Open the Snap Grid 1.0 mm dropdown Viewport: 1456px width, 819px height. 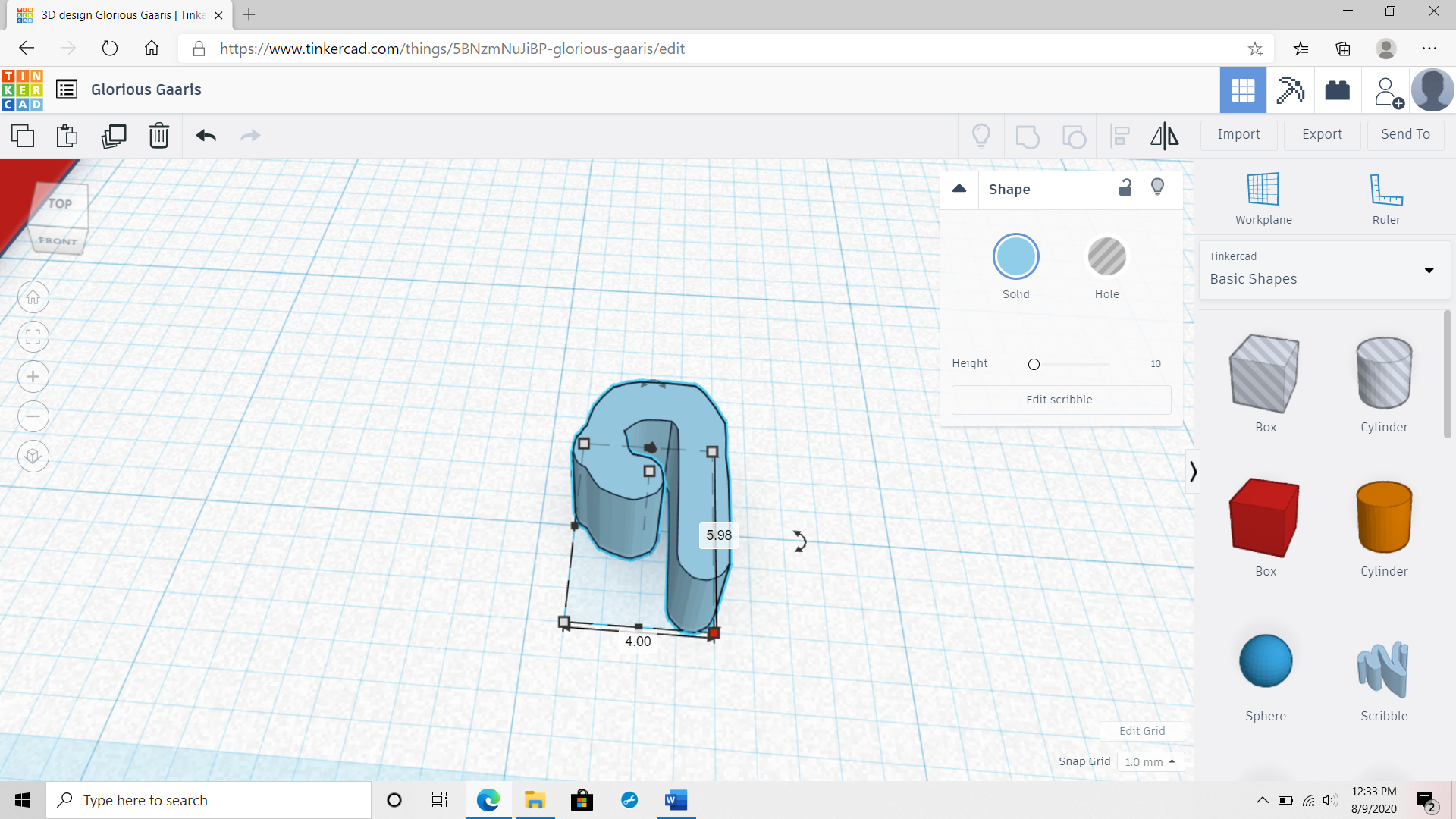point(1150,761)
